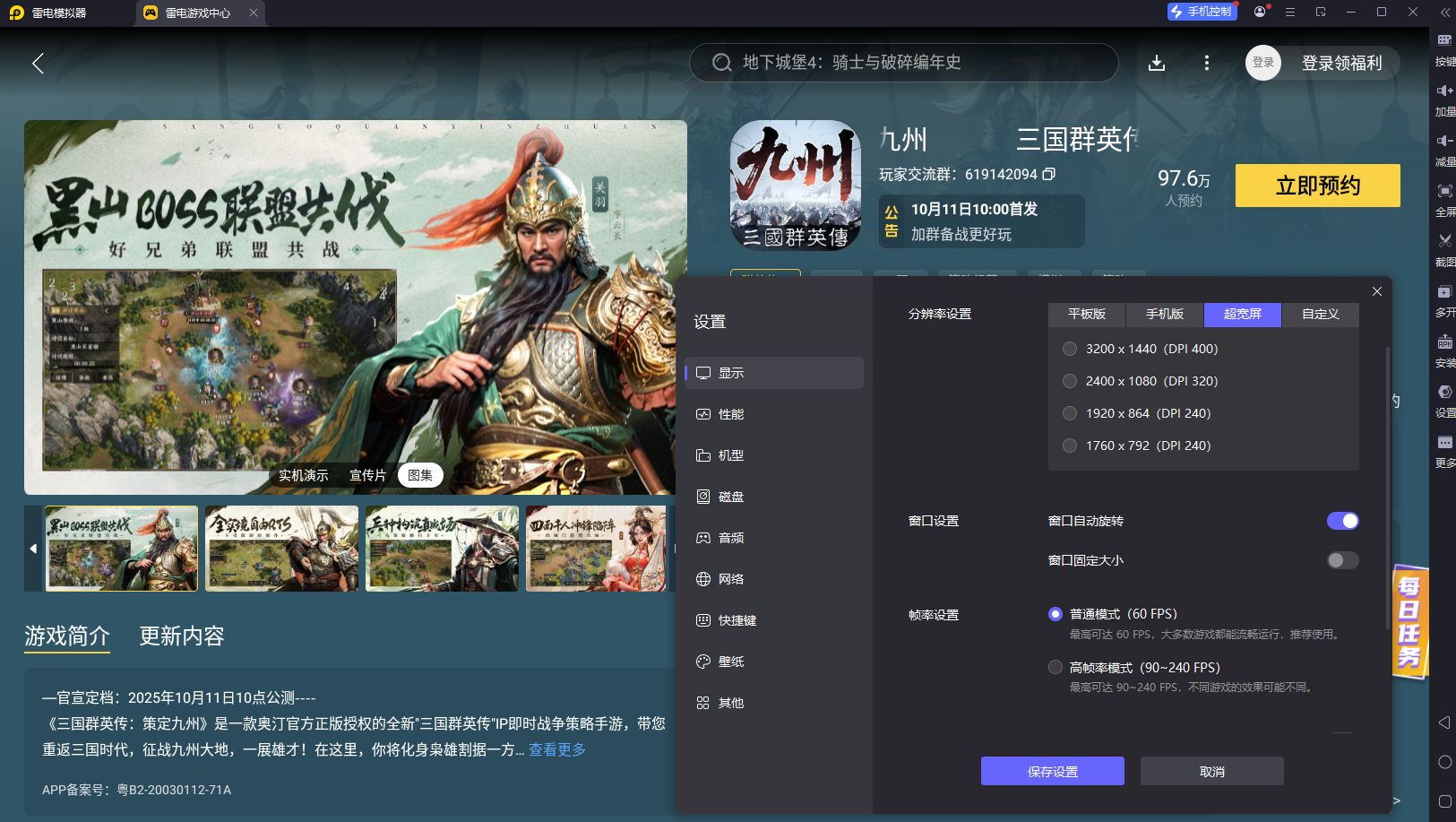Click 立即预约 pre-register button
This screenshot has height=822, width=1456.
(1318, 186)
